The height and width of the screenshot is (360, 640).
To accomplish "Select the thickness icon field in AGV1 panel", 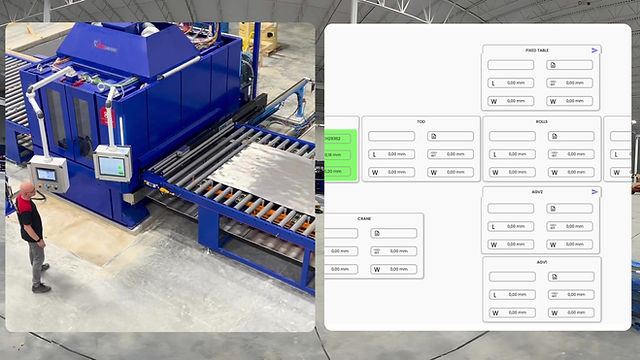I will point(571,295).
